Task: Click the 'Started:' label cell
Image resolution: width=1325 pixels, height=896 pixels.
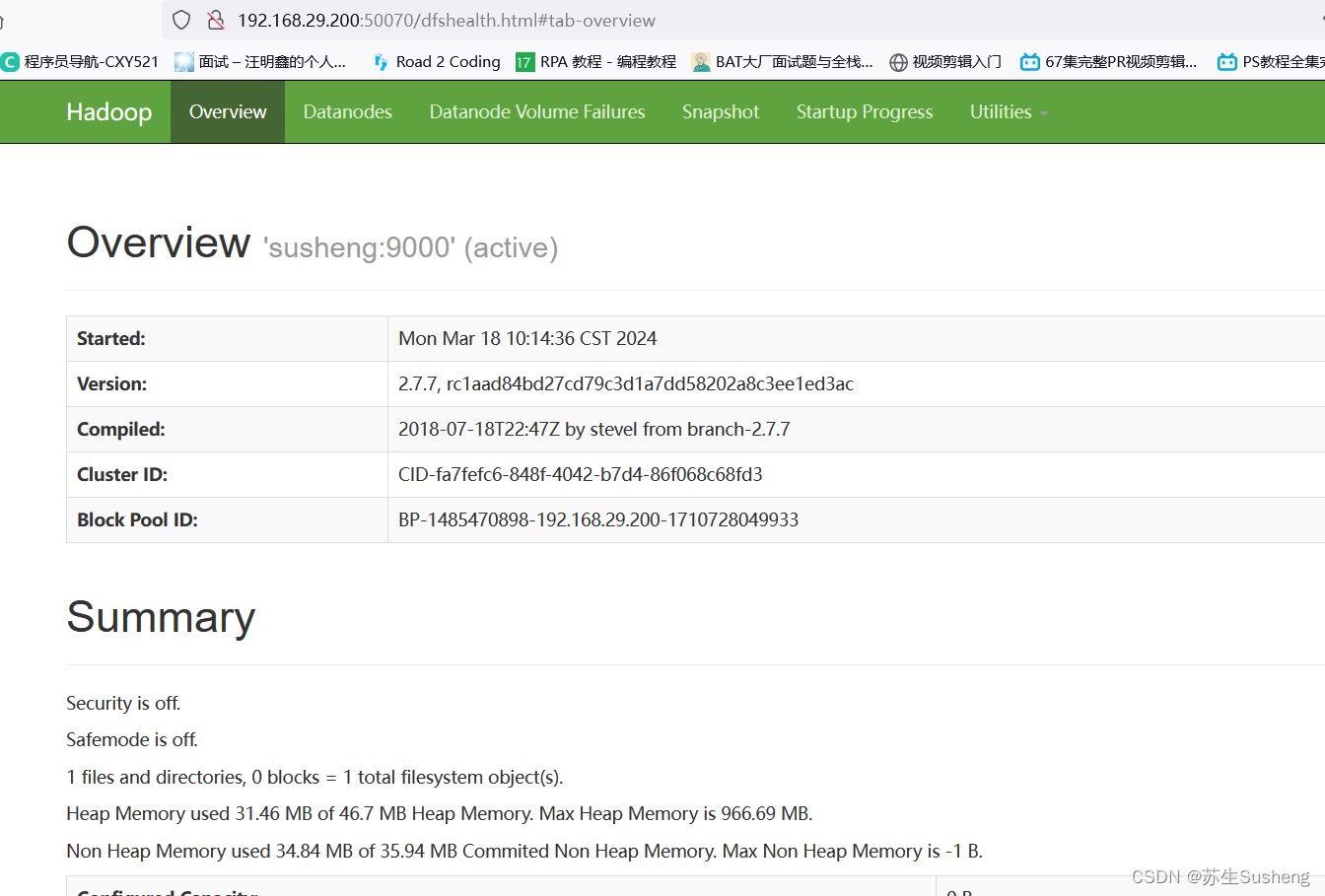Action: point(227,338)
